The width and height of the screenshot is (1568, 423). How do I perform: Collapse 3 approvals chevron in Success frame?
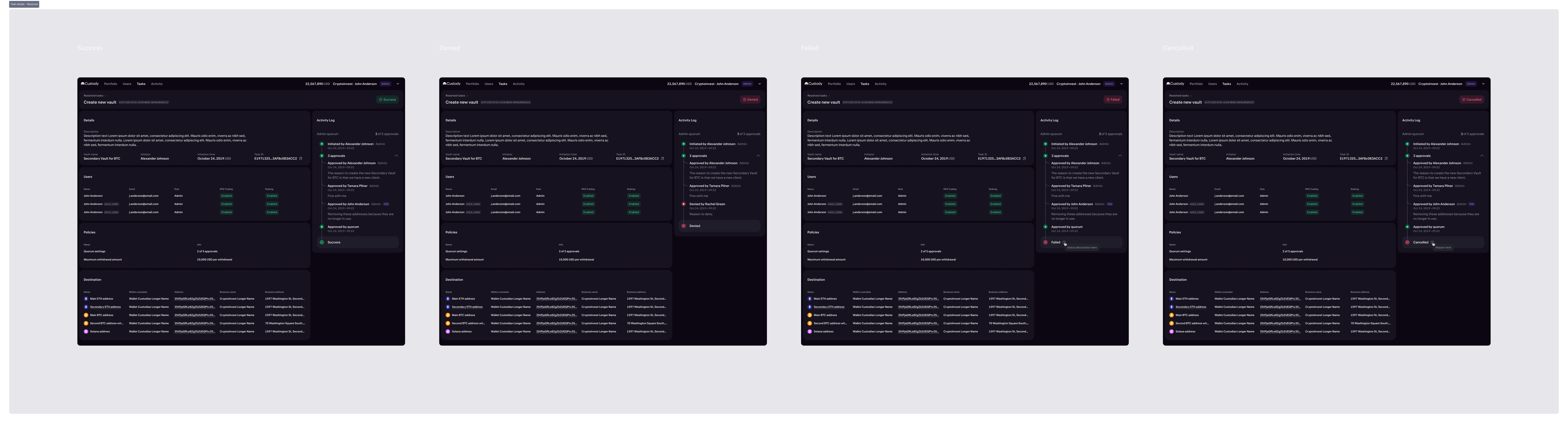click(396, 156)
